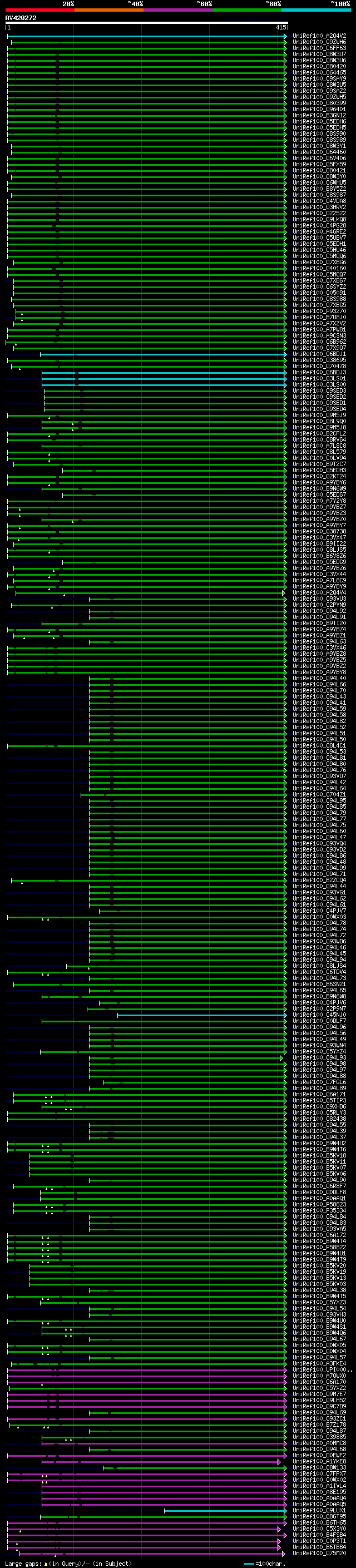356x1568 pixels.
Task: Select hit label UniRef100_C0LV94
Action: [x=319, y=458]
